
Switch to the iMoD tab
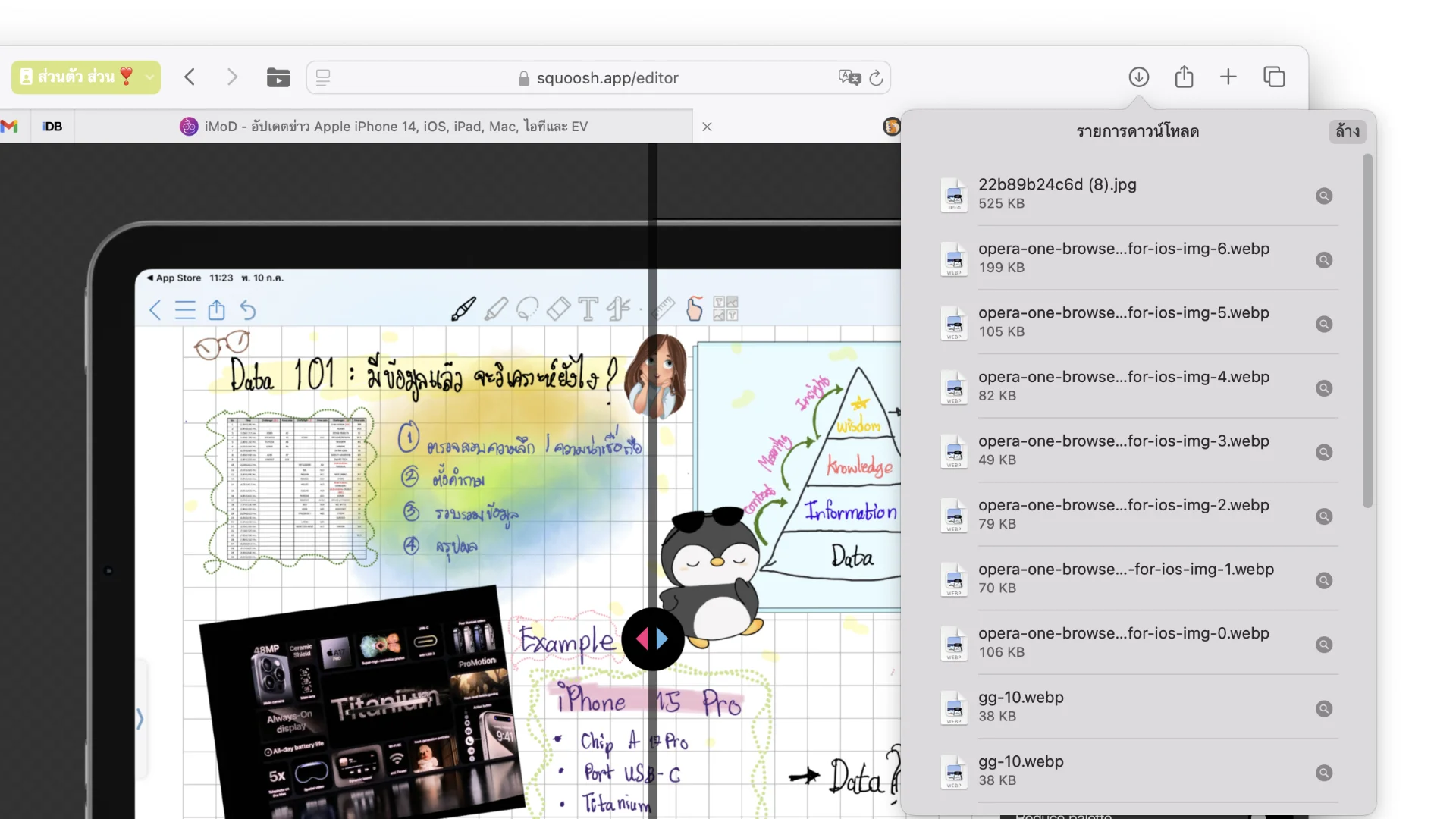383,127
